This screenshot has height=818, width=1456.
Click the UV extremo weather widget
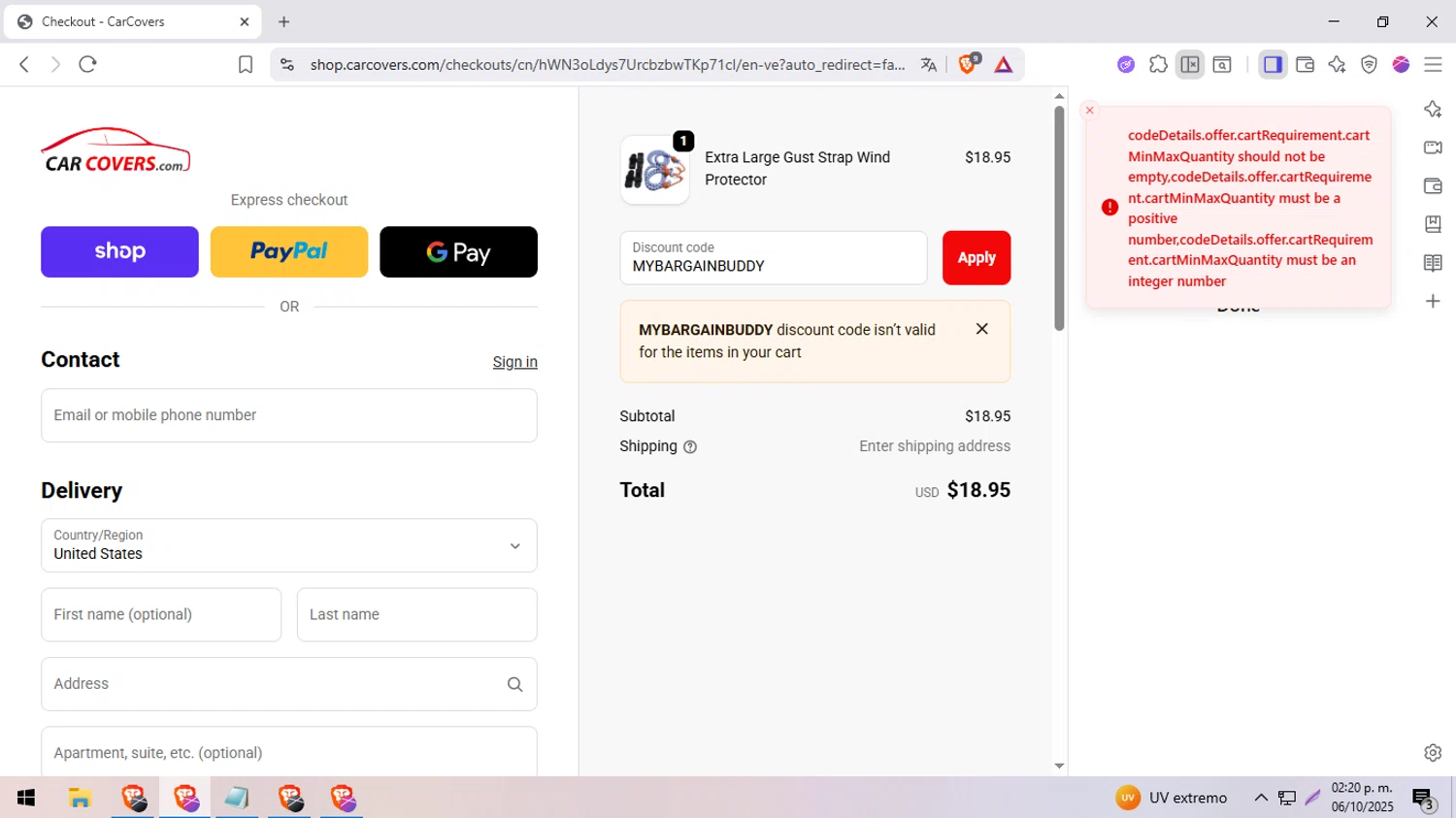[1172, 798]
